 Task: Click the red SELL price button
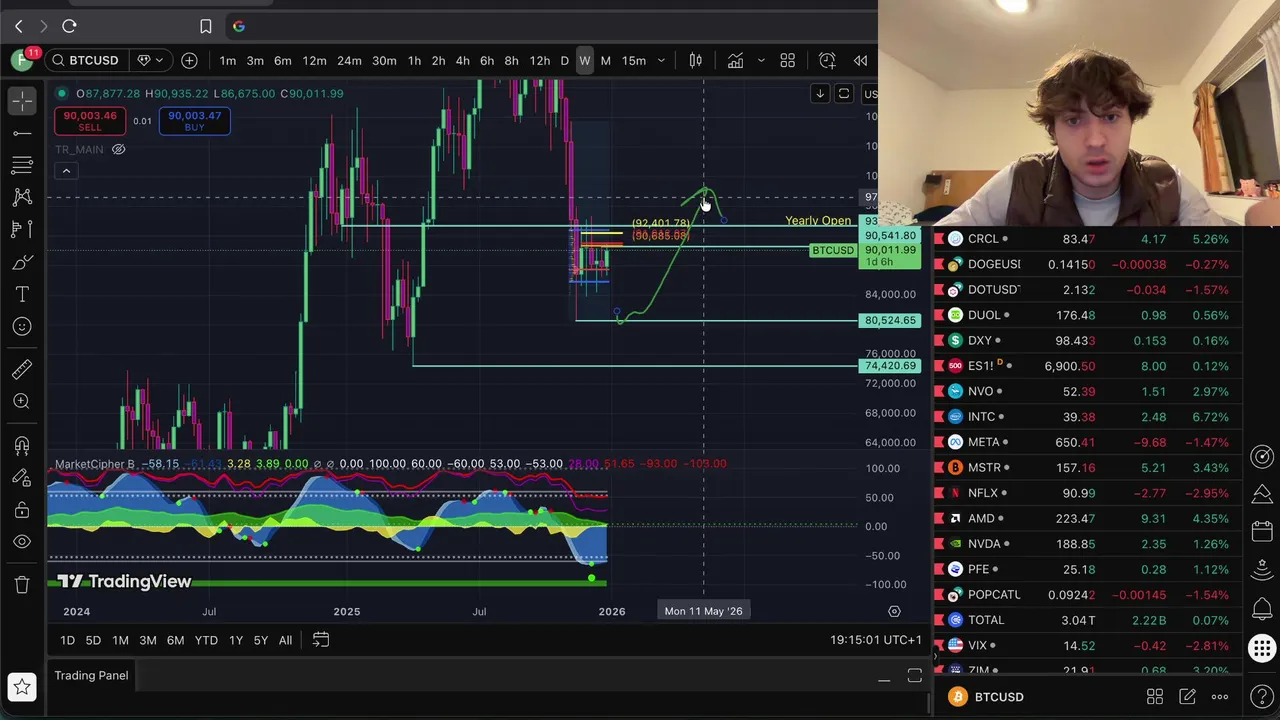90,121
